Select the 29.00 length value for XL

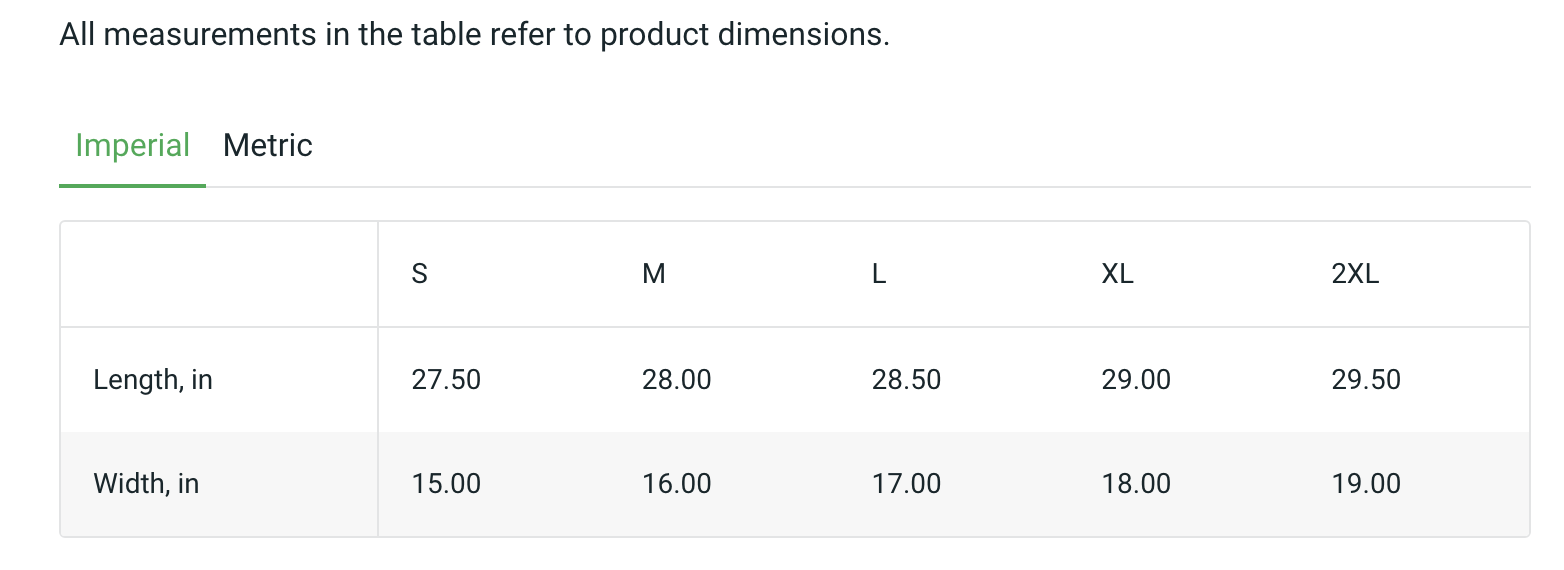[1136, 380]
